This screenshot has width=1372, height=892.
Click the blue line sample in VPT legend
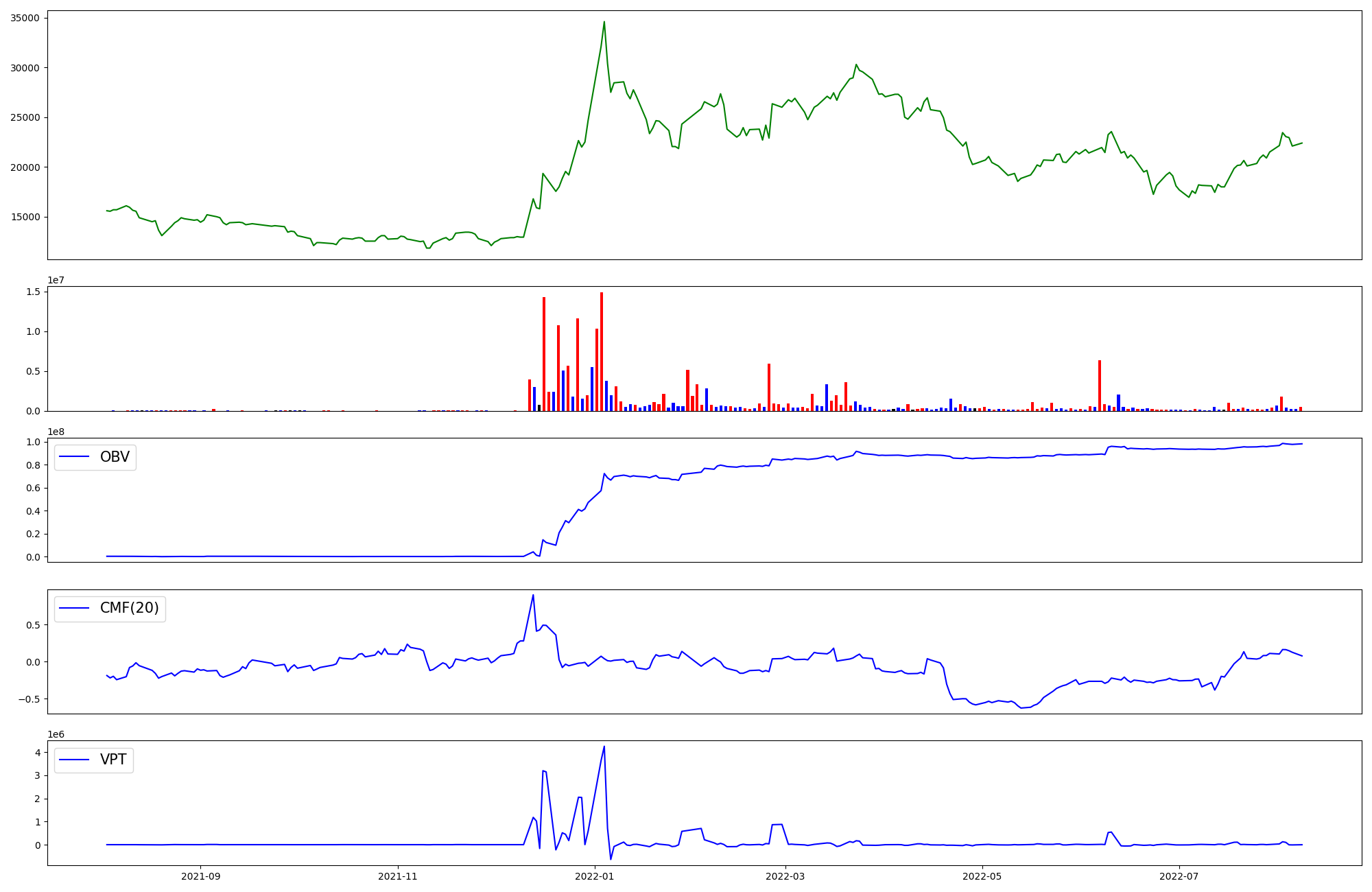point(74,760)
